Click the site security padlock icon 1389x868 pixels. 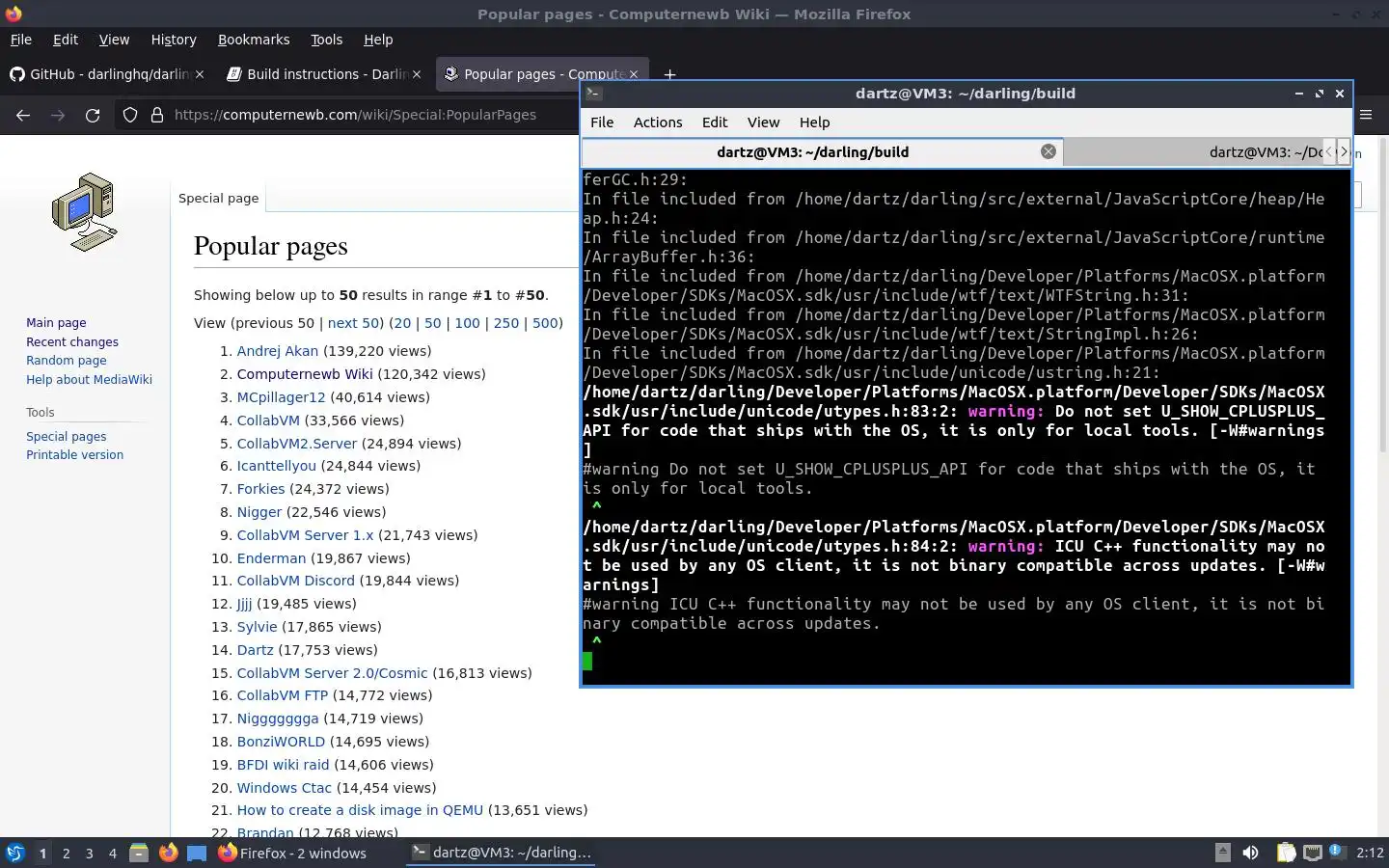[157, 115]
